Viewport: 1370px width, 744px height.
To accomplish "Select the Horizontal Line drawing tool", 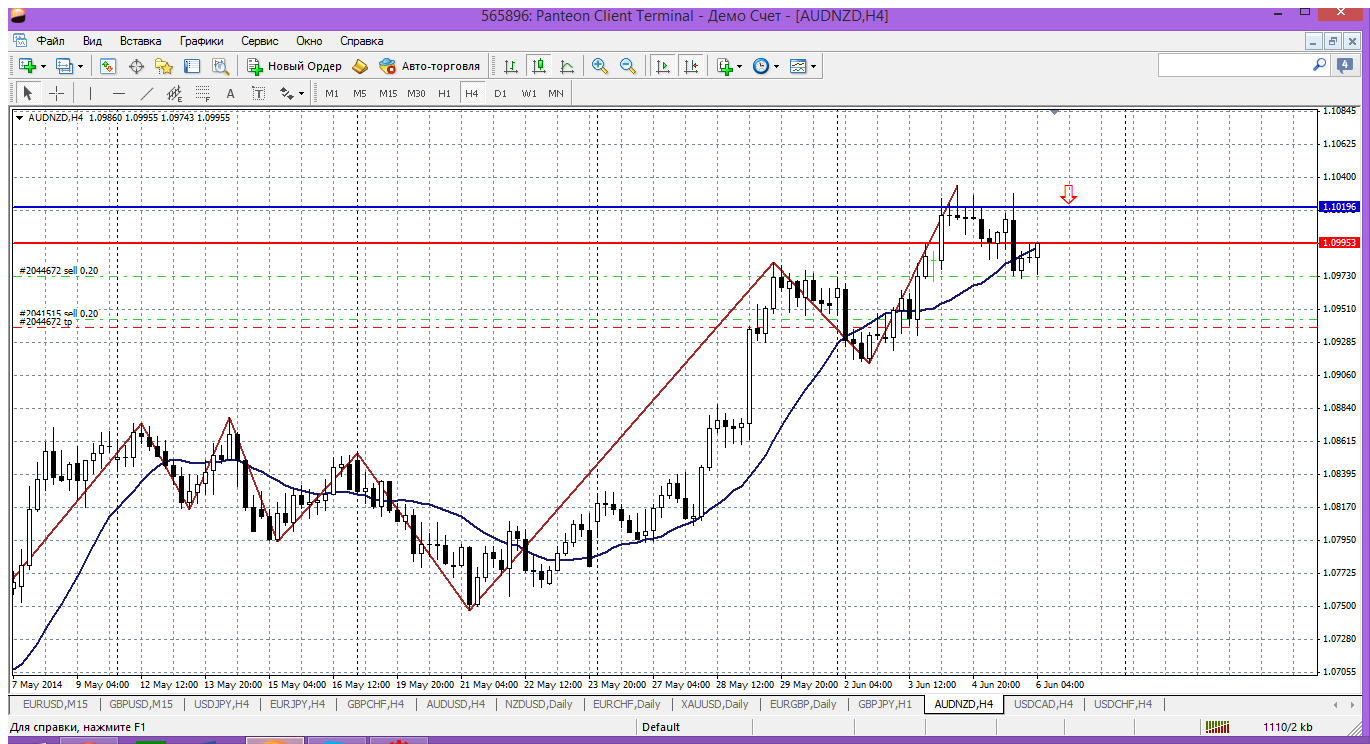I will click(119, 93).
